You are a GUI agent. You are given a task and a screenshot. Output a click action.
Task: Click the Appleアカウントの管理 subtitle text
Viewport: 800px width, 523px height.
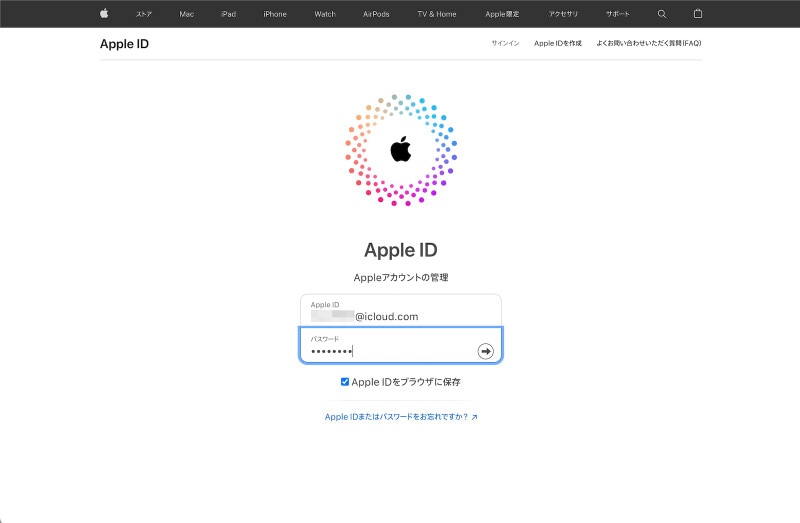(401, 278)
